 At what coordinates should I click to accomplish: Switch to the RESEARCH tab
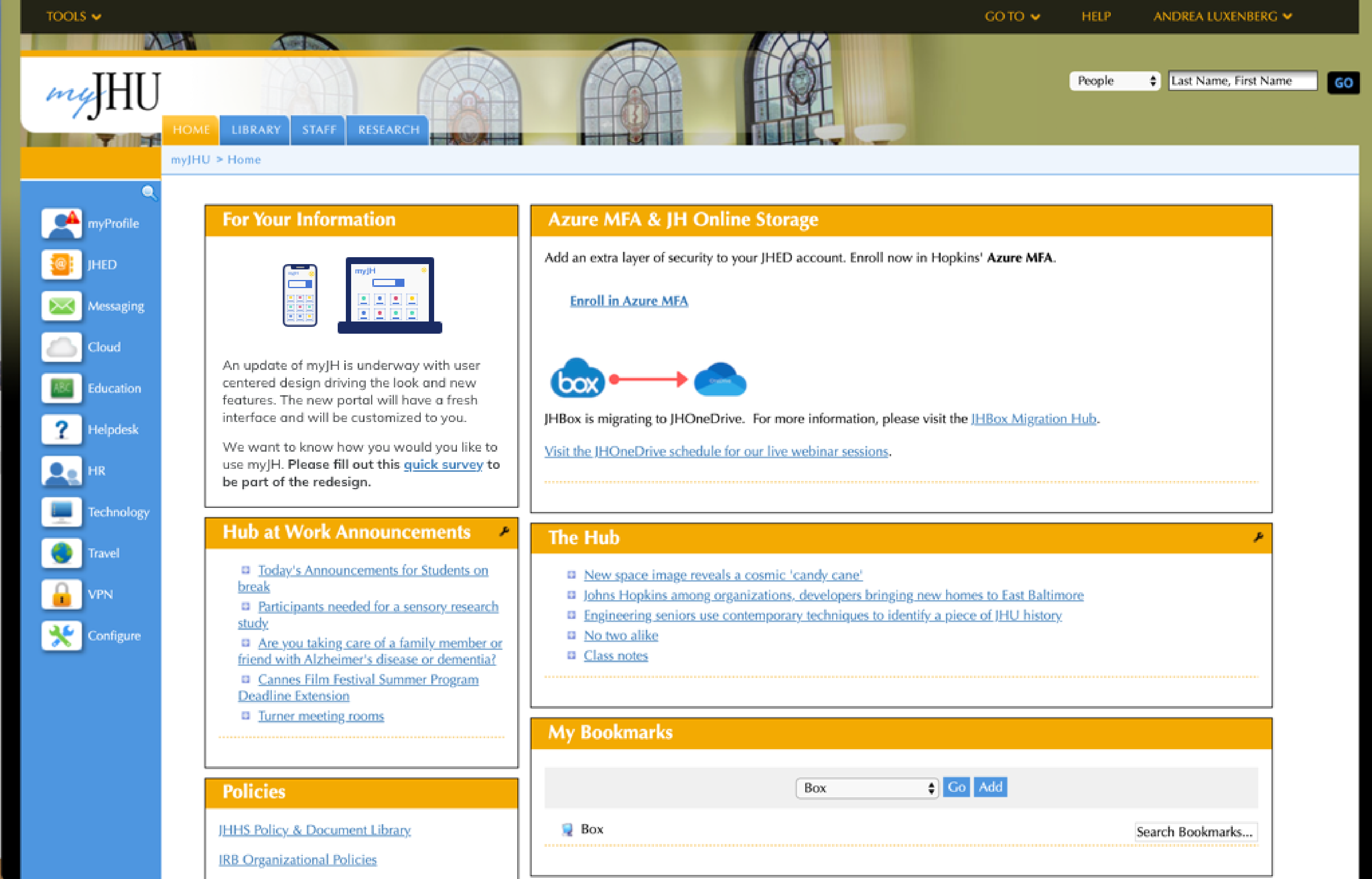[x=389, y=129]
